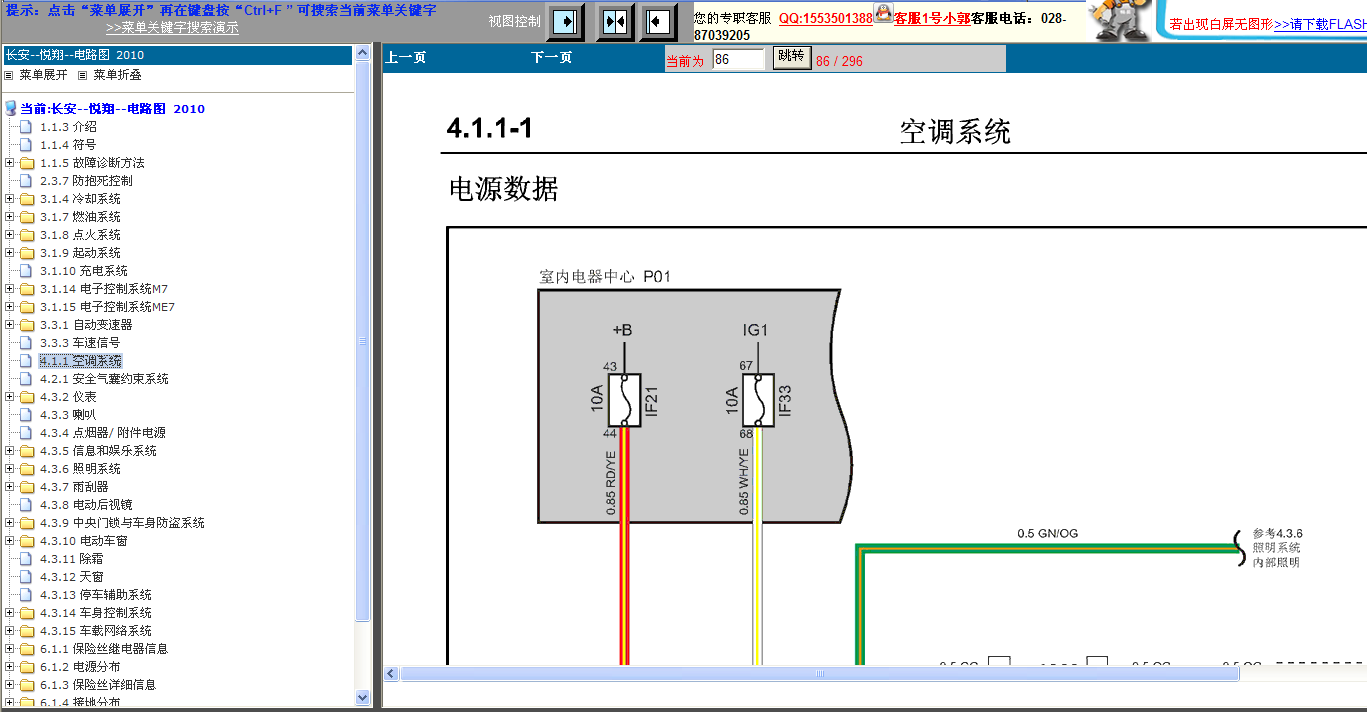Click the tree panel scroll-down arrow
Screen dimensions: 1367x712
[x=363, y=697]
